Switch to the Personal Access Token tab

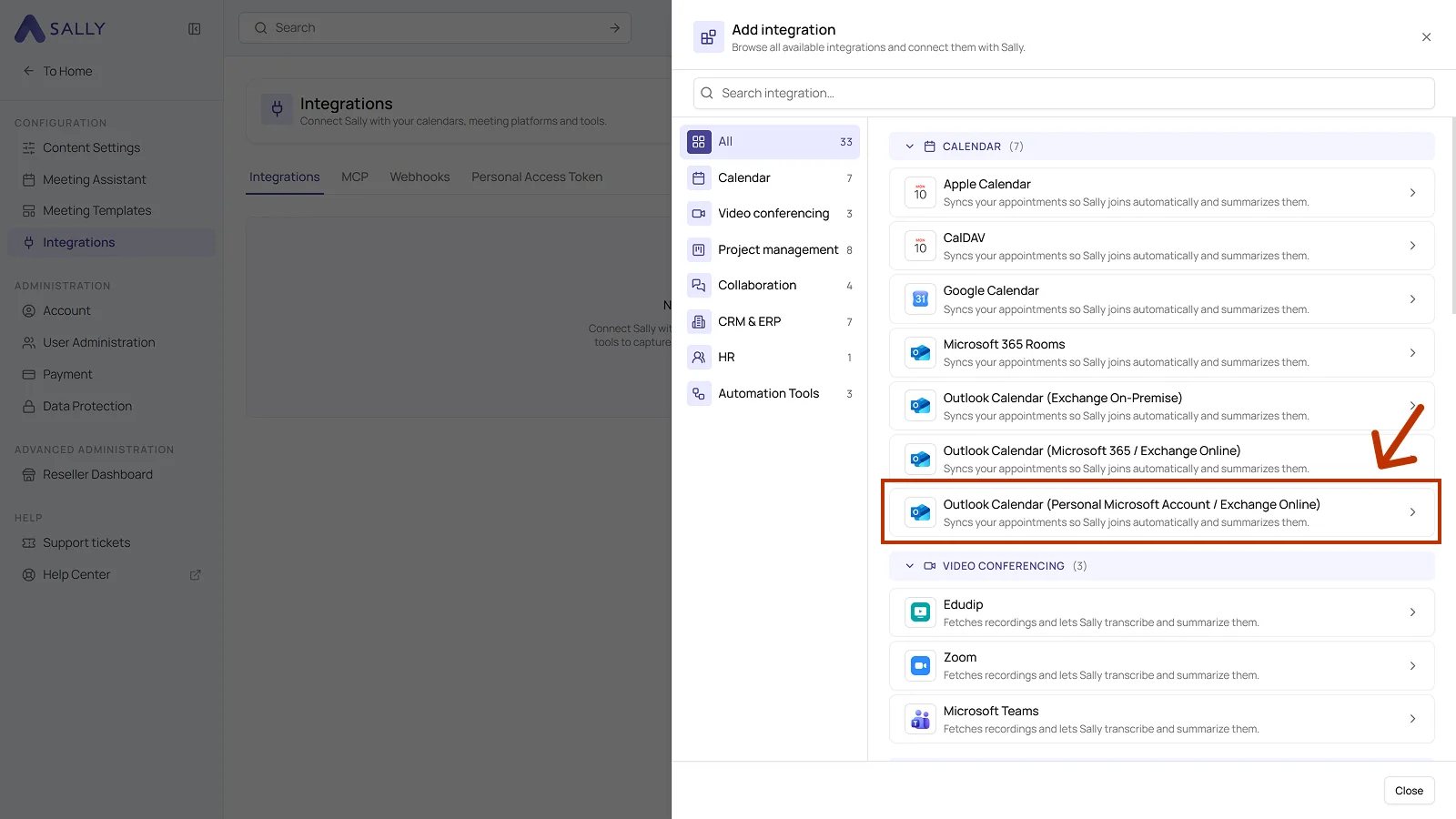tap(537, 177)
